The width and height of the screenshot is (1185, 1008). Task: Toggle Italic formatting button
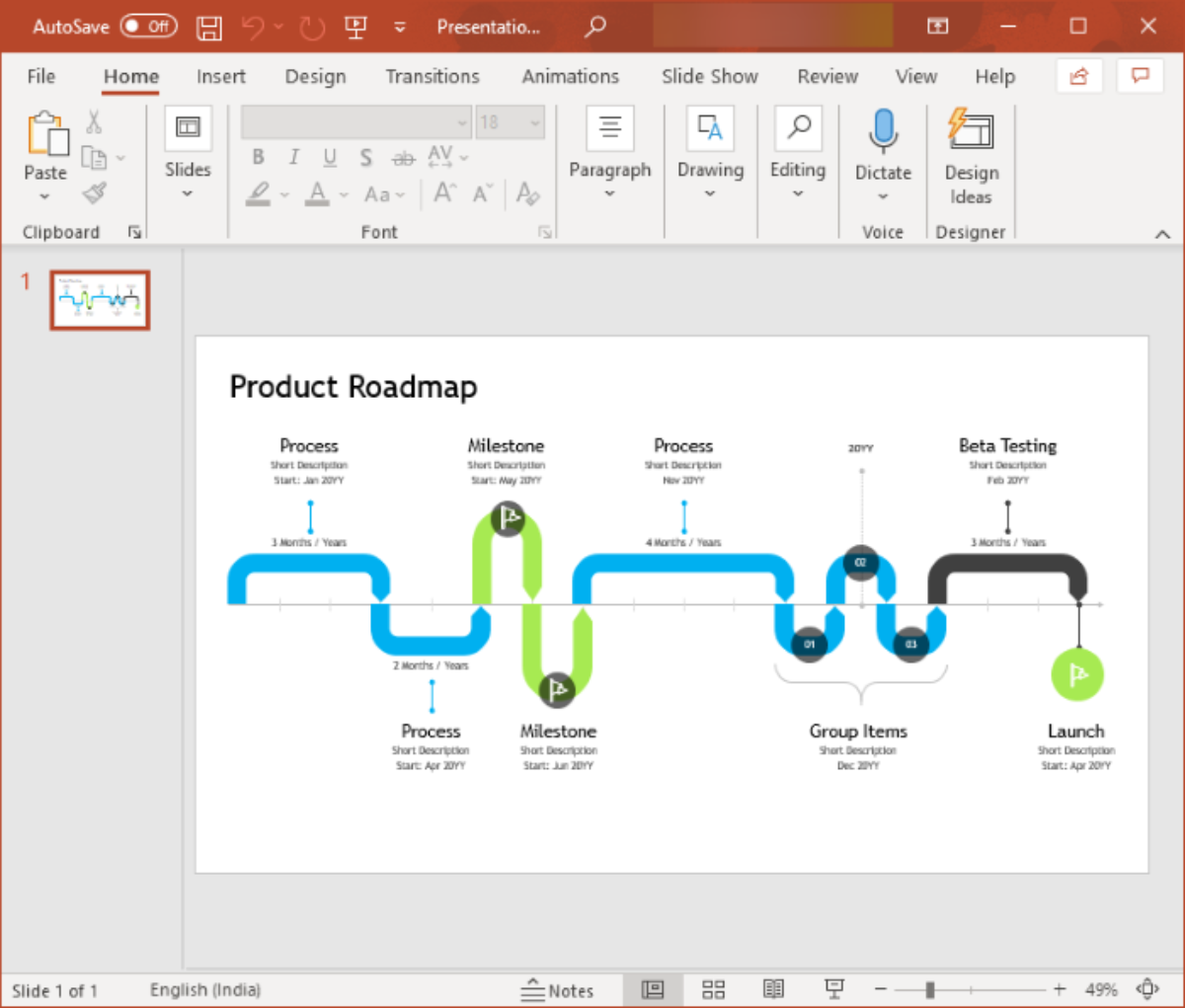point(293,157)
